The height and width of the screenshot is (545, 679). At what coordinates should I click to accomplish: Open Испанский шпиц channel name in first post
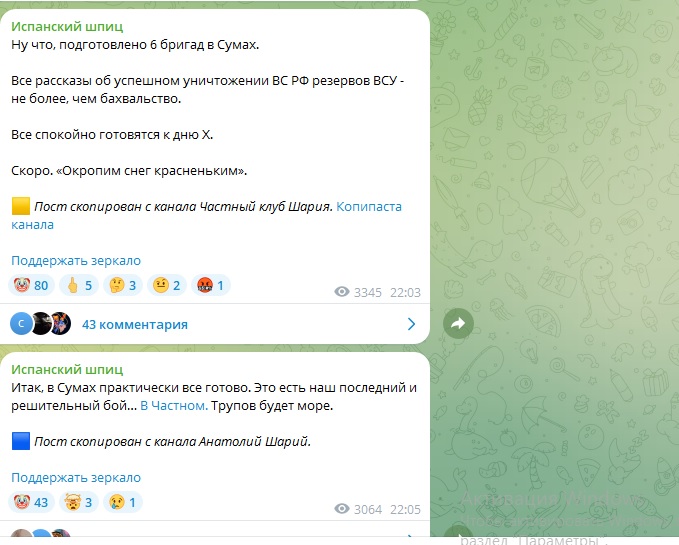coord(67,26)
